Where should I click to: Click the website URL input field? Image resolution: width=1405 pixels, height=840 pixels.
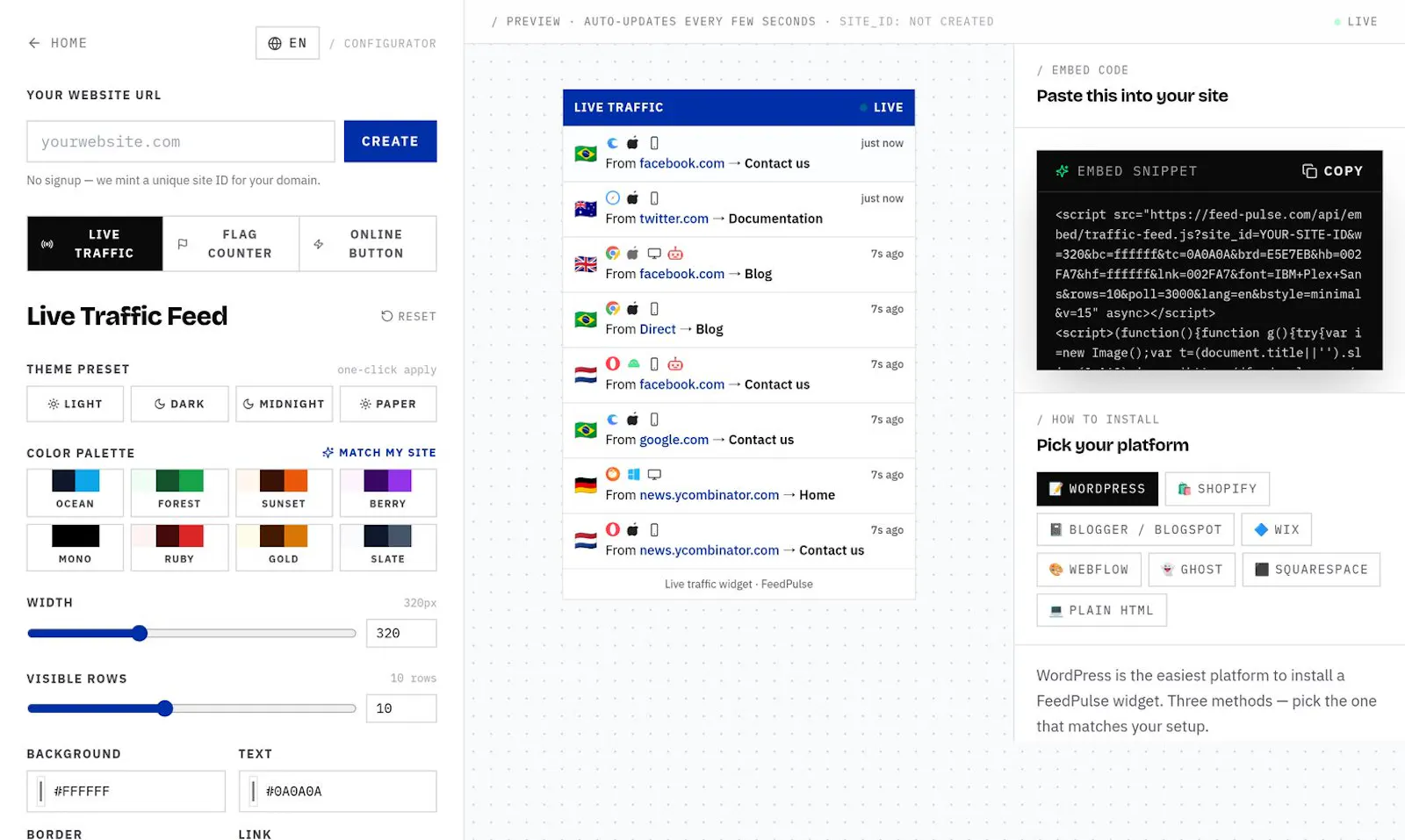coord(181,141)
